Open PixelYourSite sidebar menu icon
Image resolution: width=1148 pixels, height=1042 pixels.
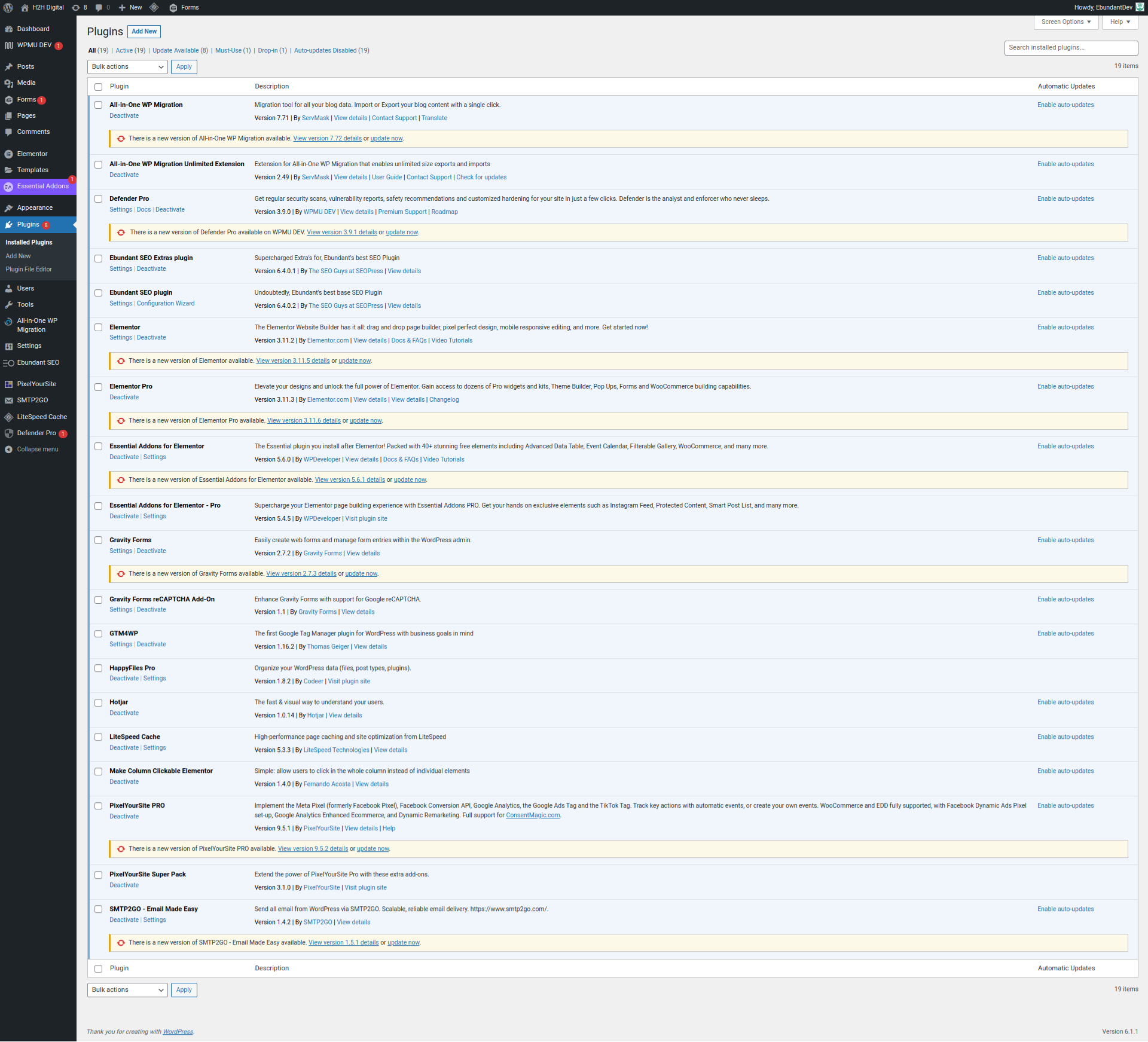click(8, 384)
